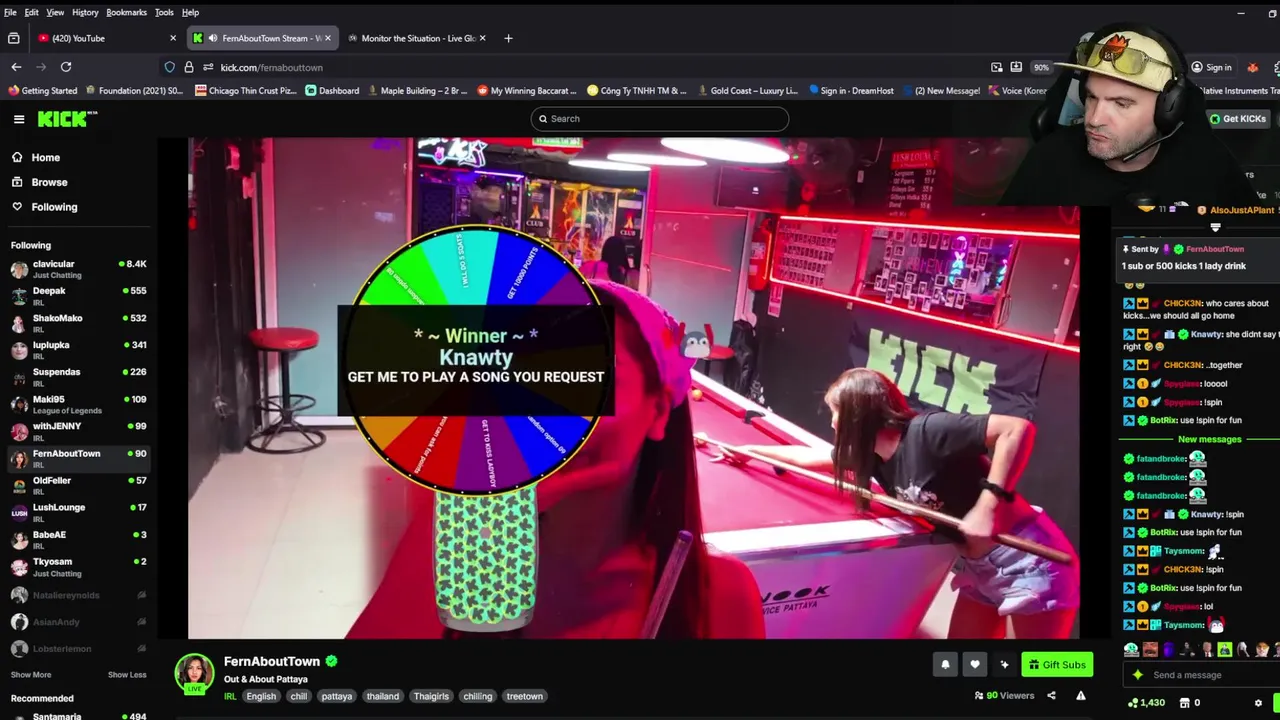Click the share stream icon

click(x=1051, y=696)
